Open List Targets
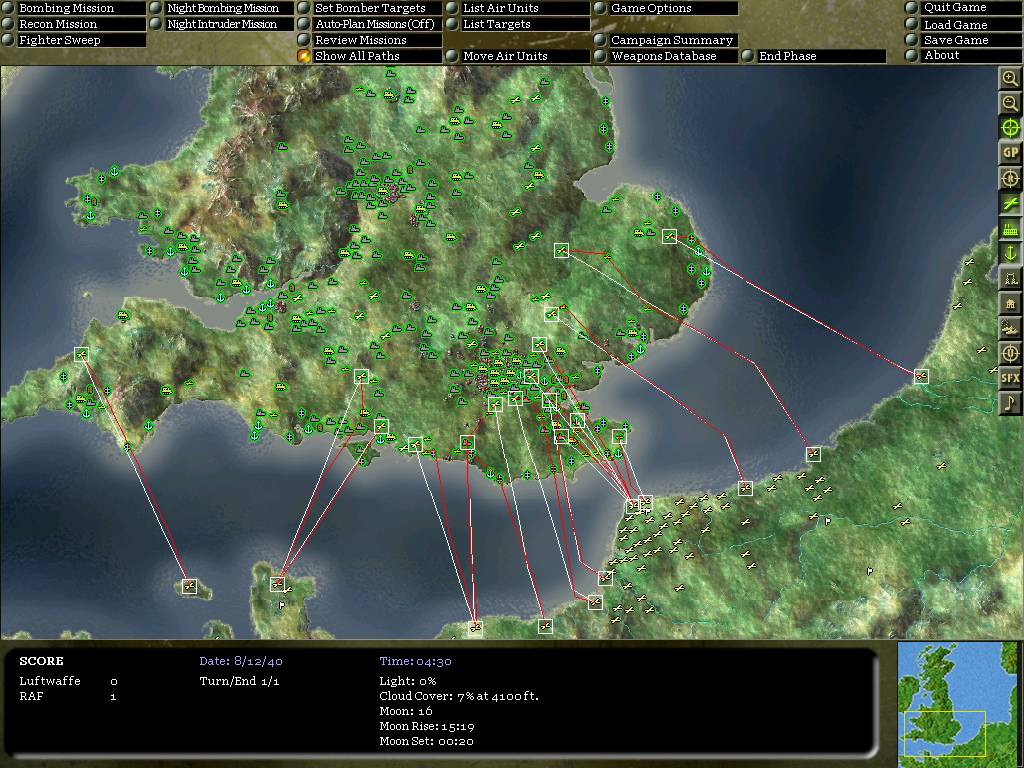 tap(518, 24)
